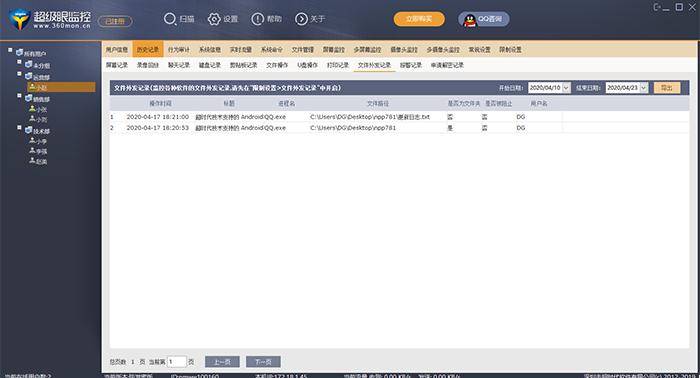The image size is (700, 378).
Task: Click the help exclamation icon
Action: pos(258,19)
